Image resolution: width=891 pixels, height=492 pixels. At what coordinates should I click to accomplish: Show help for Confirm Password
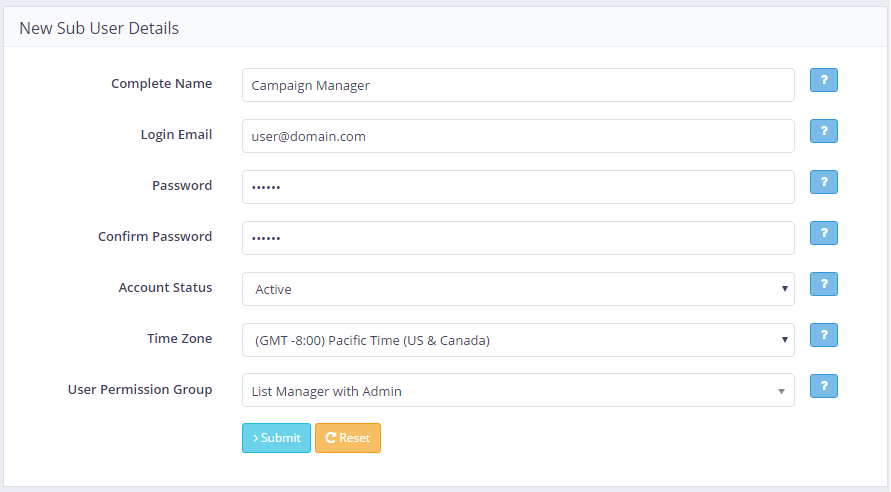(x=823, y=233)
